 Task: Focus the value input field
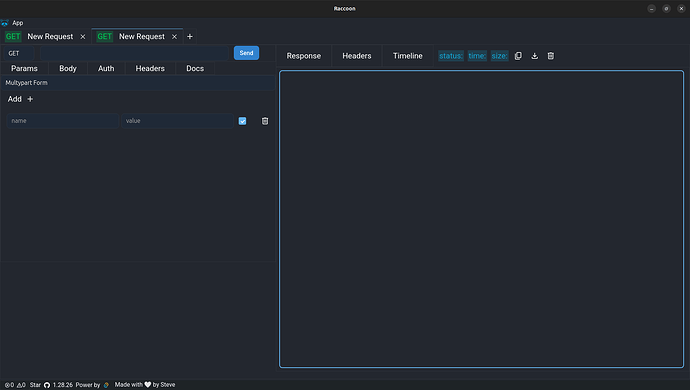coord(177,121)
